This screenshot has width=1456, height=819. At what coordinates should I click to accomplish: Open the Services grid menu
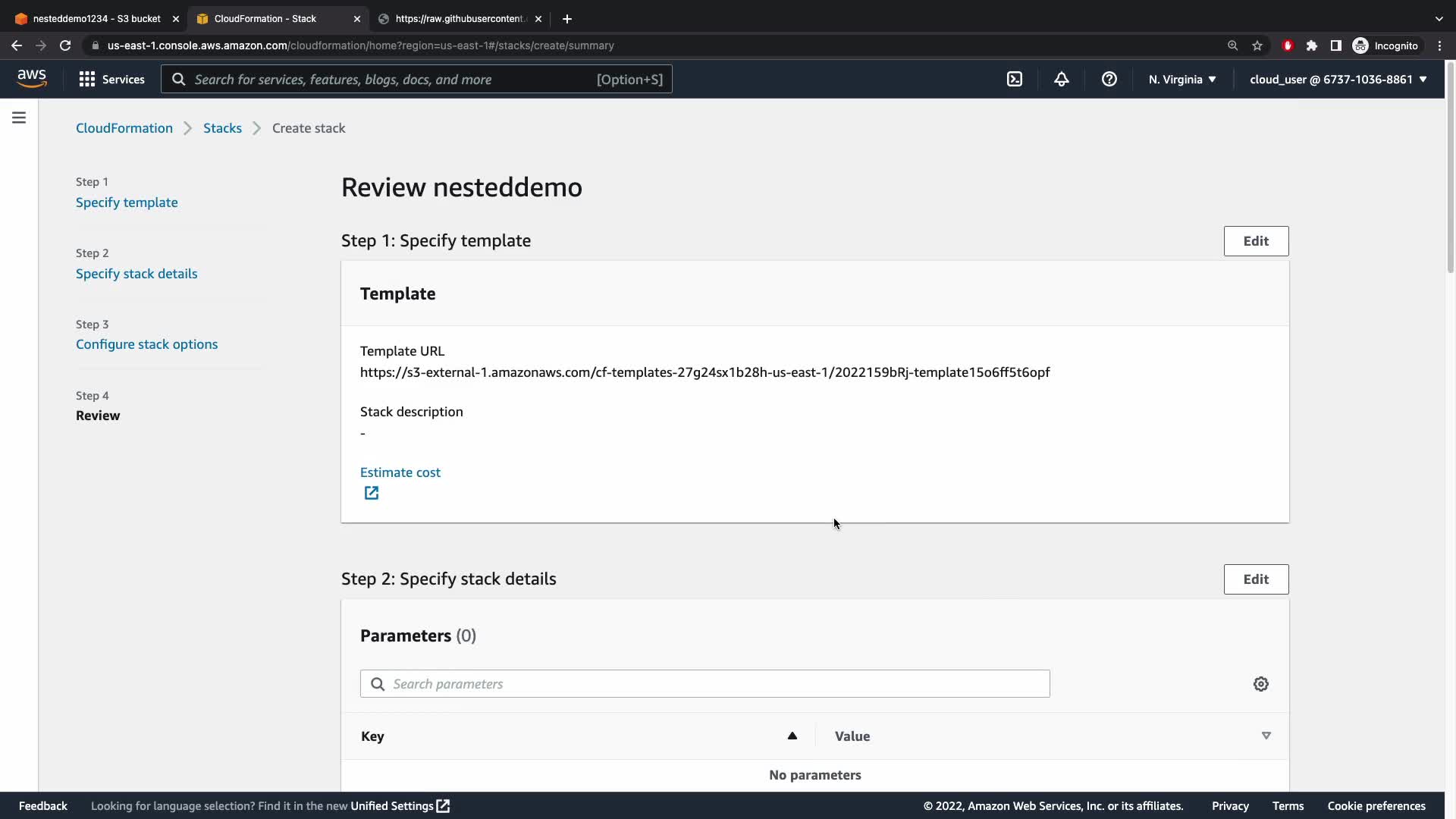111,80
